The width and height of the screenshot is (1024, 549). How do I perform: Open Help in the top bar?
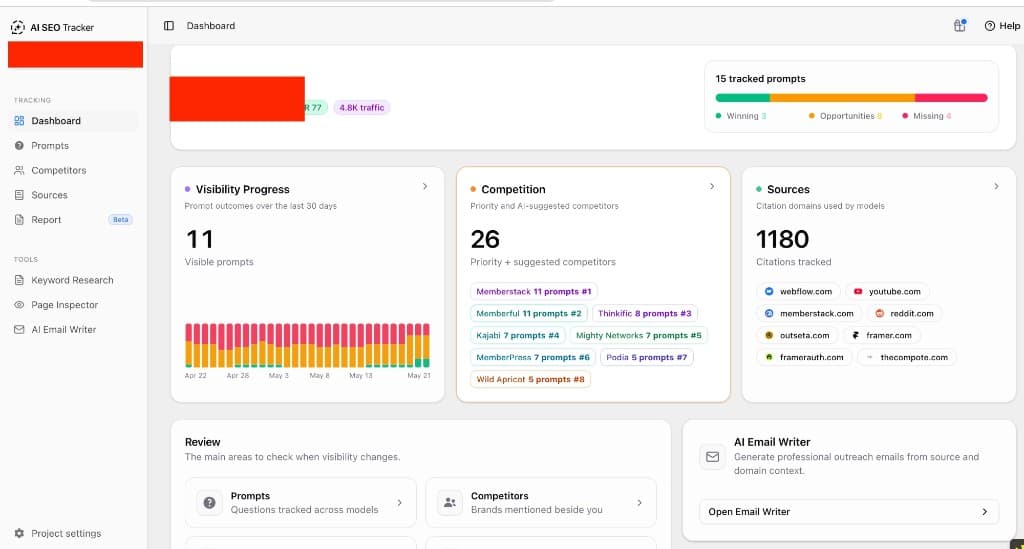pyautogui.click(x=1002, y=25)
